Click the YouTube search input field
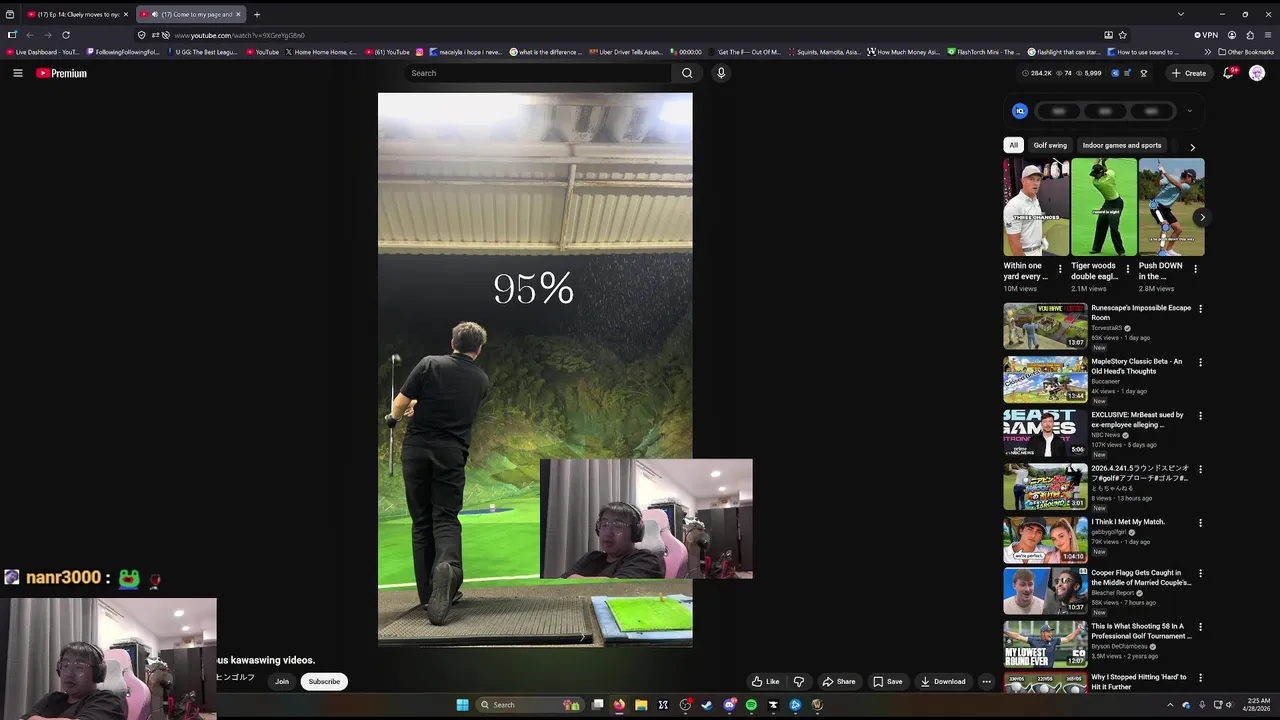The height and width of the screenshot is (720, 1280). 538,73
